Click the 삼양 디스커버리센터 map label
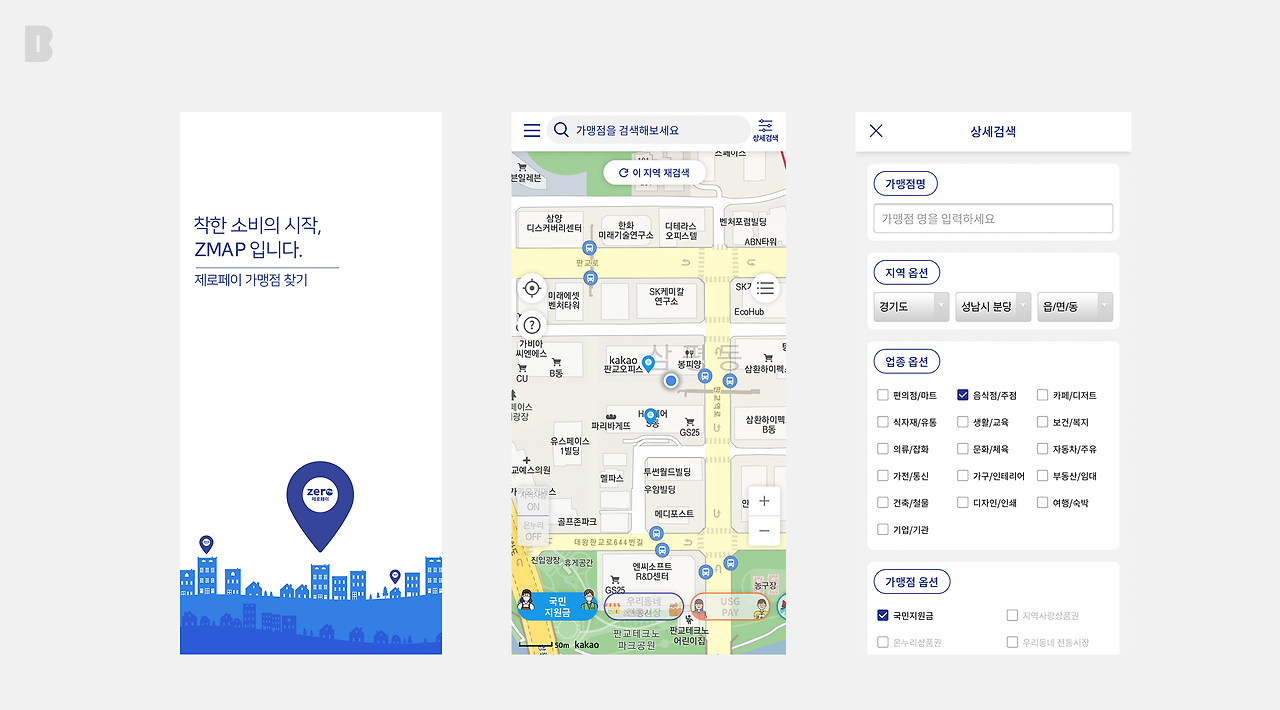The image size is (1280, 710). click(554, 222)
